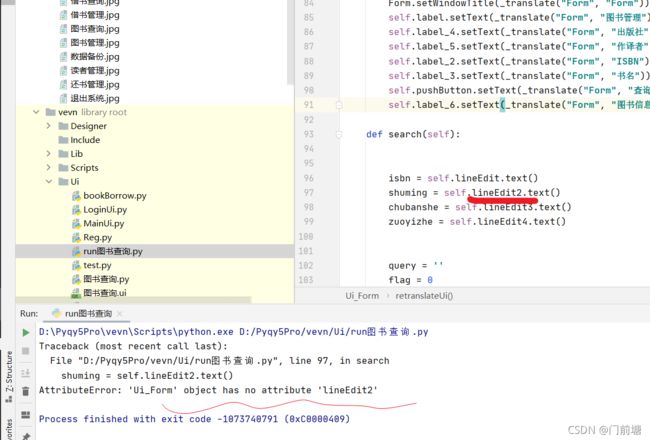
Task: Rerun the script with the green play icon
Action: [25, 332]
